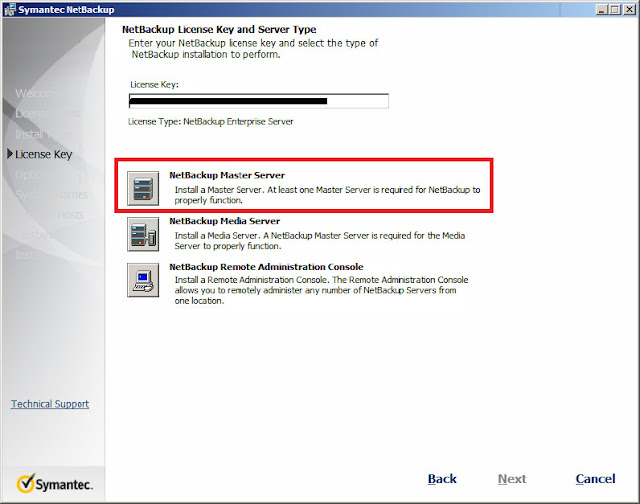Open the Technical Support link
Screen dimensions: 640x504
(x=50, y=404)
